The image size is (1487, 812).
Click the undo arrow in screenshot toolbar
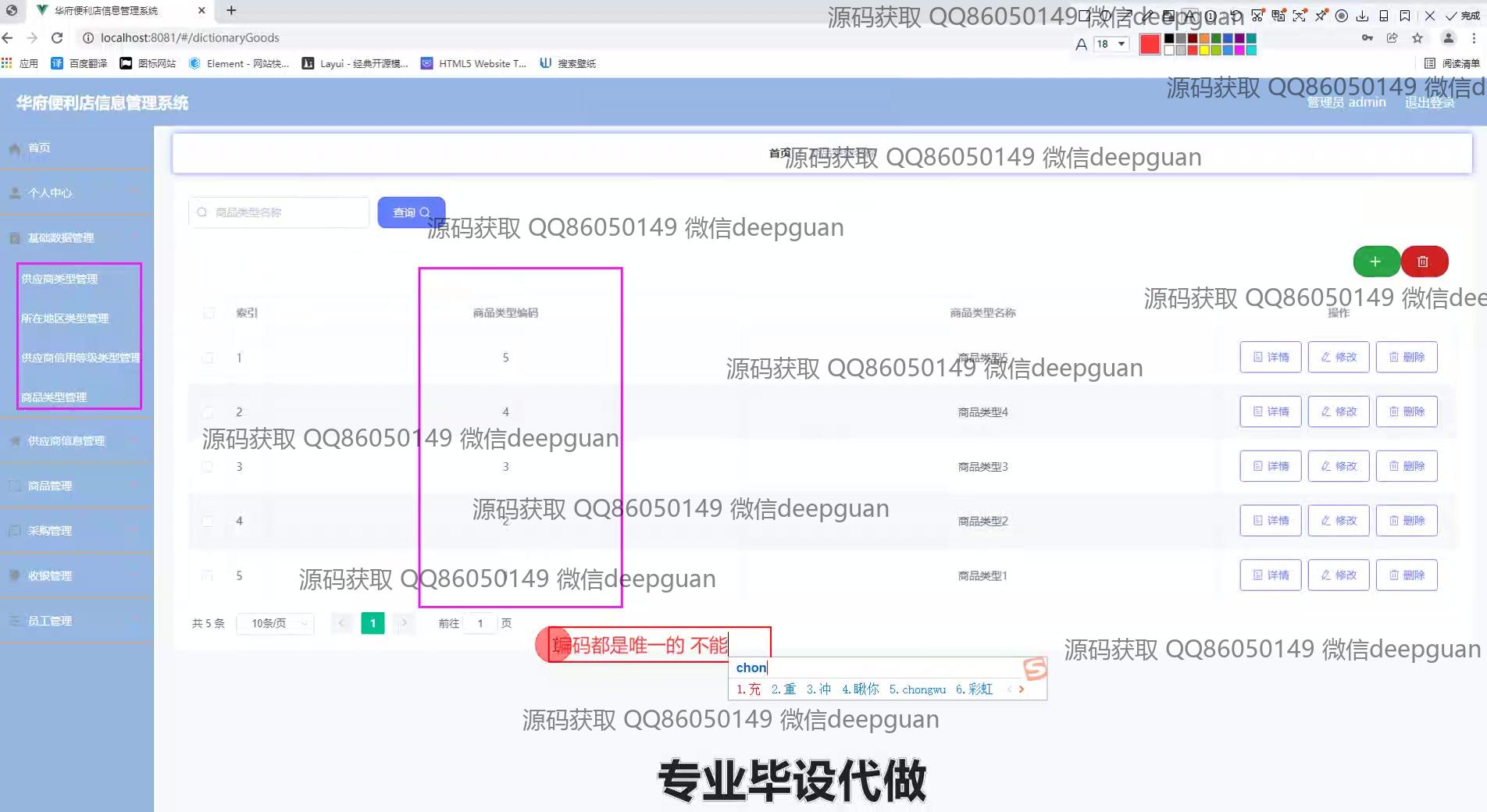(x=1236, y=16)
